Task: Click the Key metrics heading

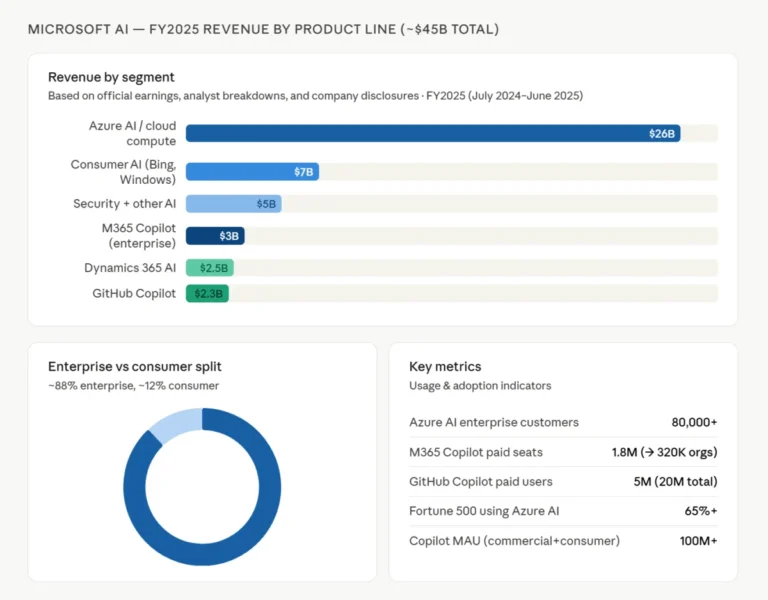Action: tap(445, 366)
